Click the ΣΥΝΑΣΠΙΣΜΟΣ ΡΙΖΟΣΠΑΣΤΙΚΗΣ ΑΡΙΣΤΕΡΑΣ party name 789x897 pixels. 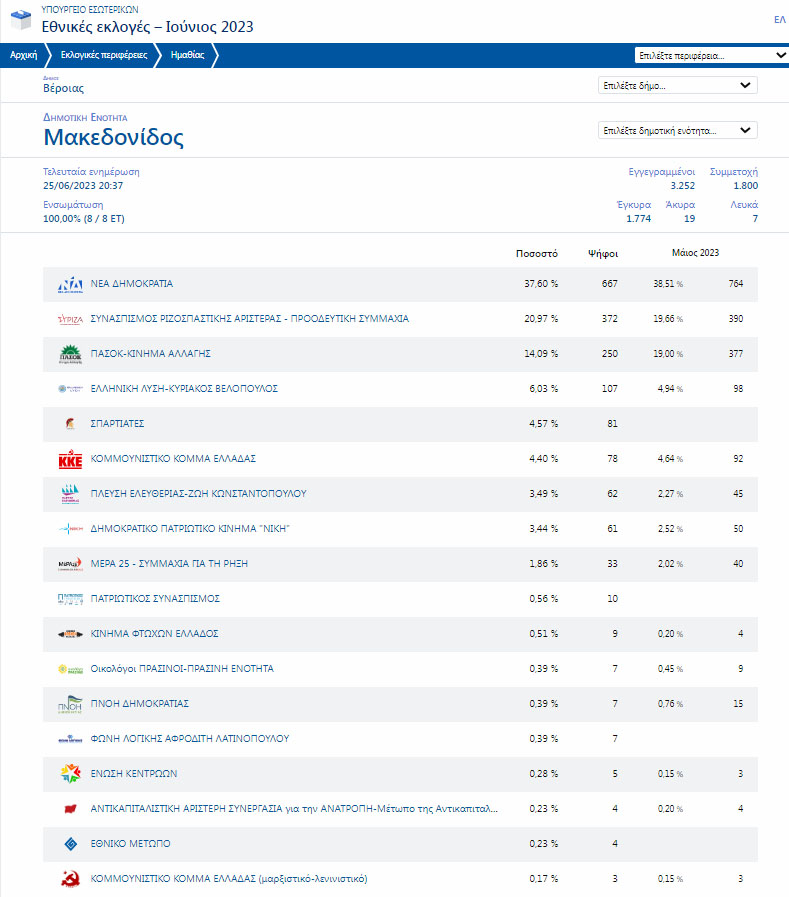click(249, 319)
